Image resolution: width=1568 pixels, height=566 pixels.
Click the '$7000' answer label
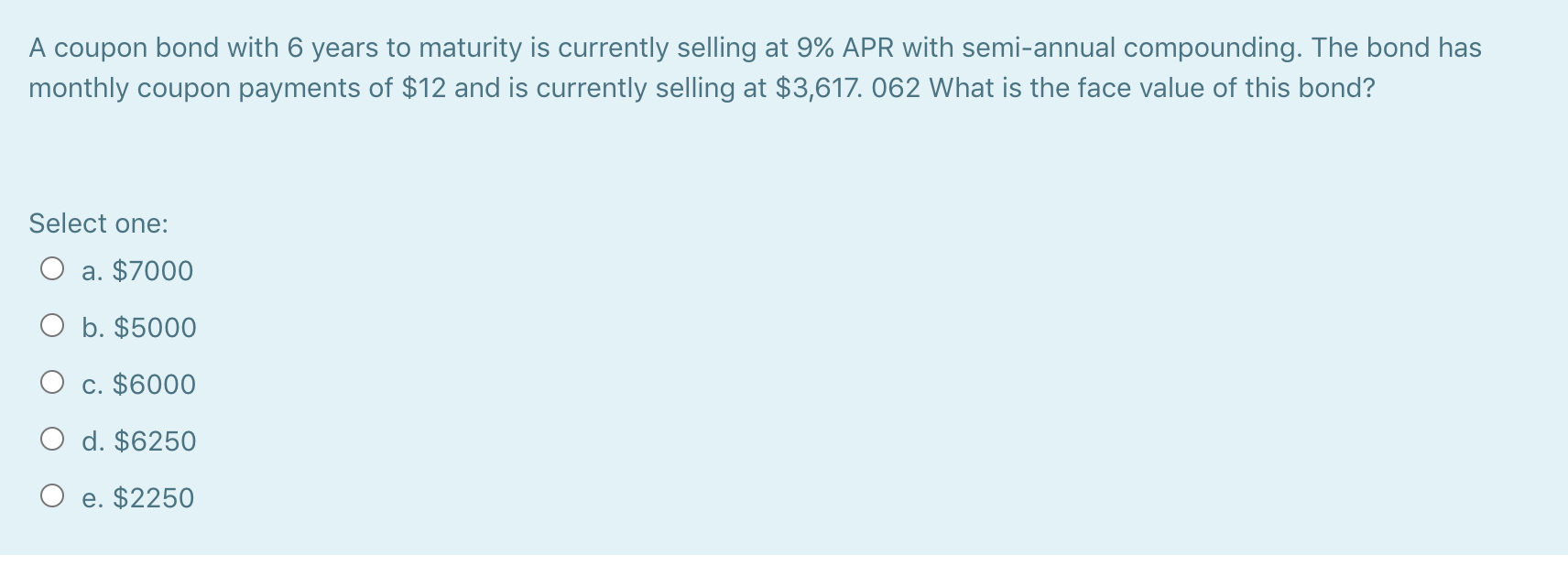click(152, 271)
